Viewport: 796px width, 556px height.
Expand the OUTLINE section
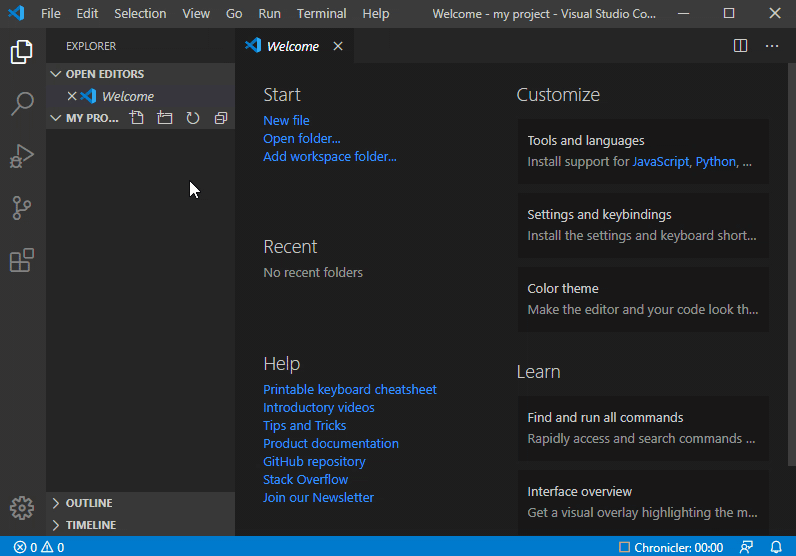click(x=140, y=503)
